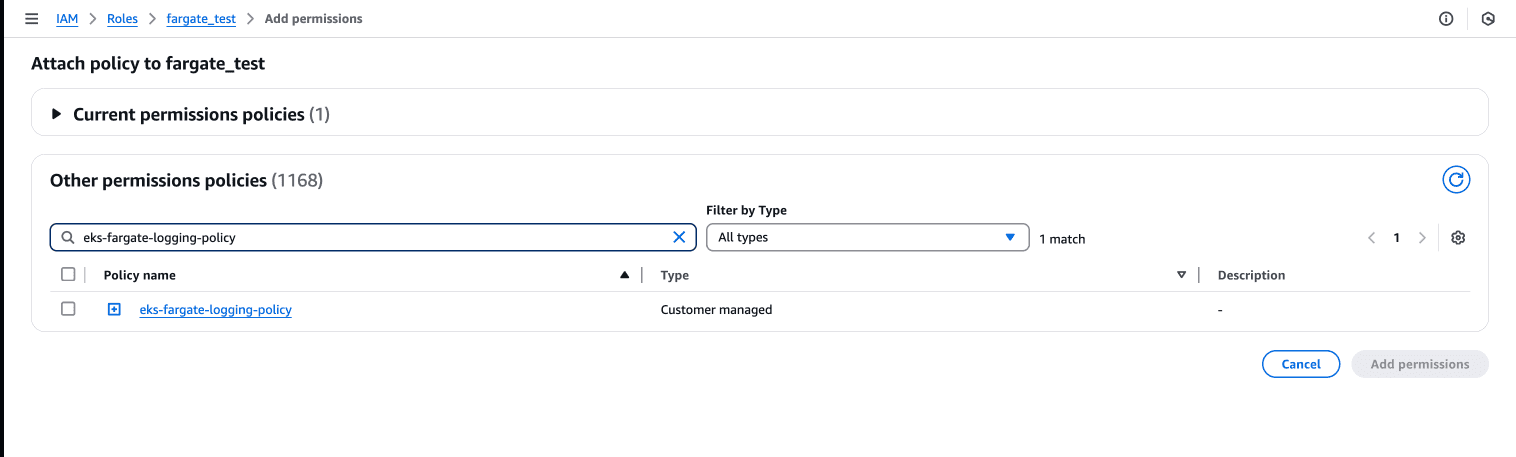Open eks-fargate-logging-policy link
The width and height of the screenshot is (1516, 457).
(x=215, y=310)
